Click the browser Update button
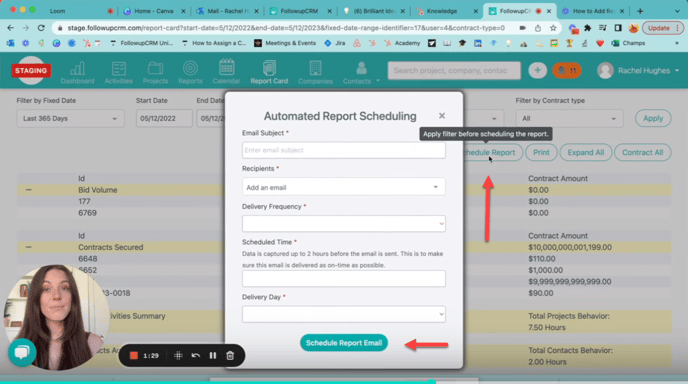 click(x=662, y=28)
